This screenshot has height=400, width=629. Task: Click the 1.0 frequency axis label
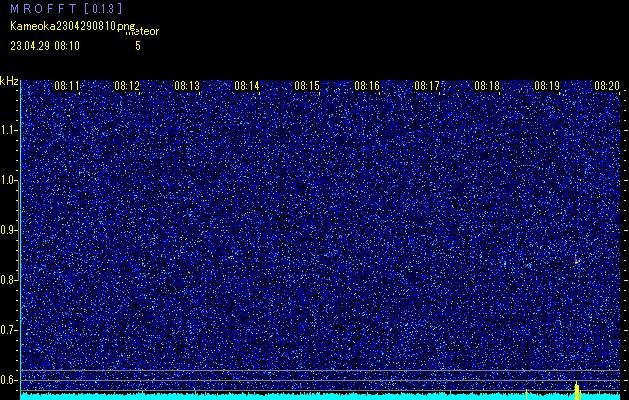tap(9, 180)
